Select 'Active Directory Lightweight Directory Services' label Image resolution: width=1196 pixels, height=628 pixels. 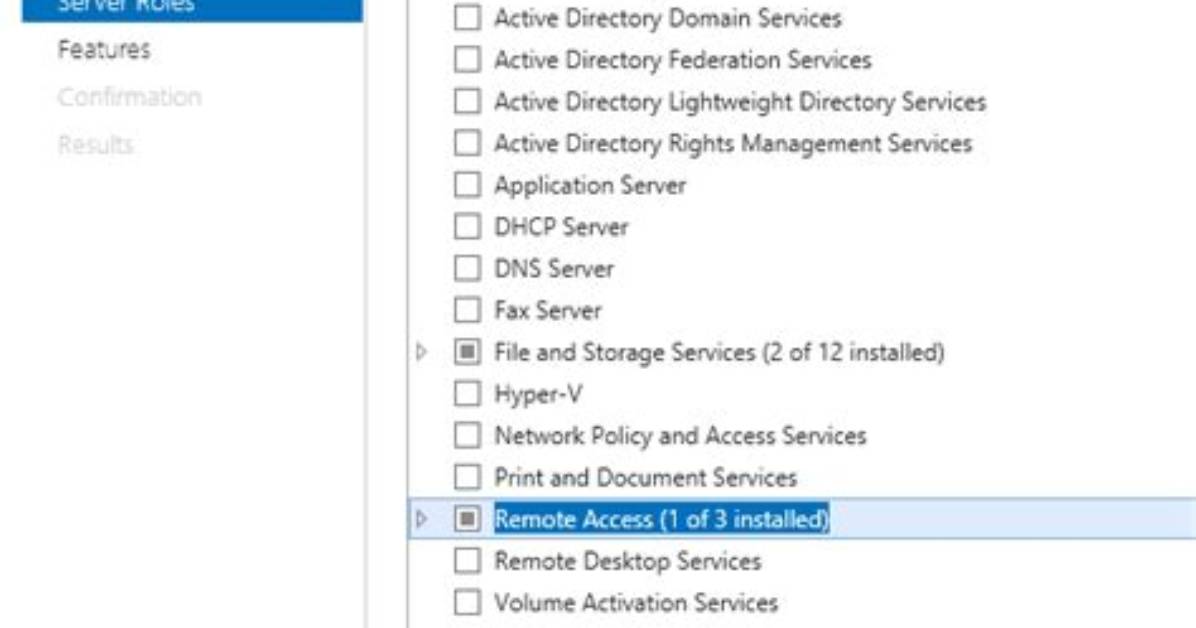(741, 101)
